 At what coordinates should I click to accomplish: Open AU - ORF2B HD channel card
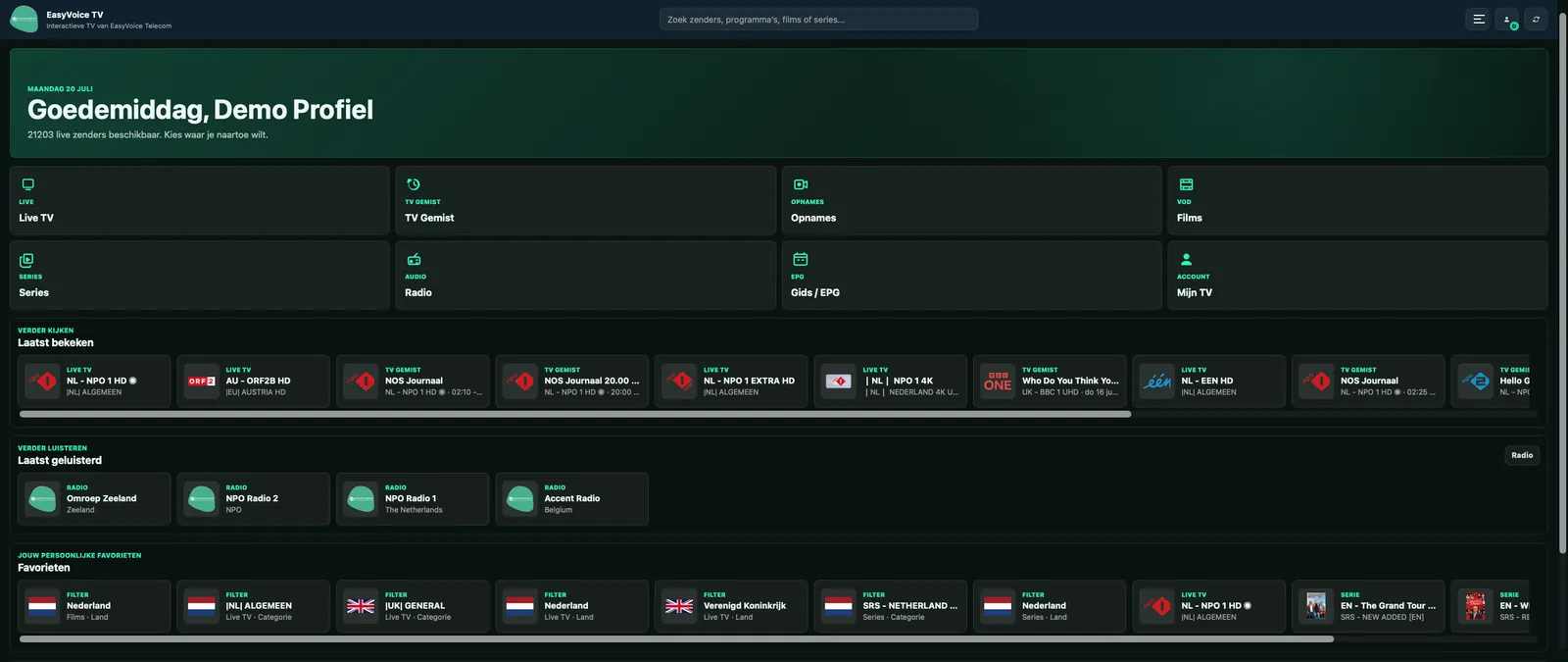click(253, 382)
